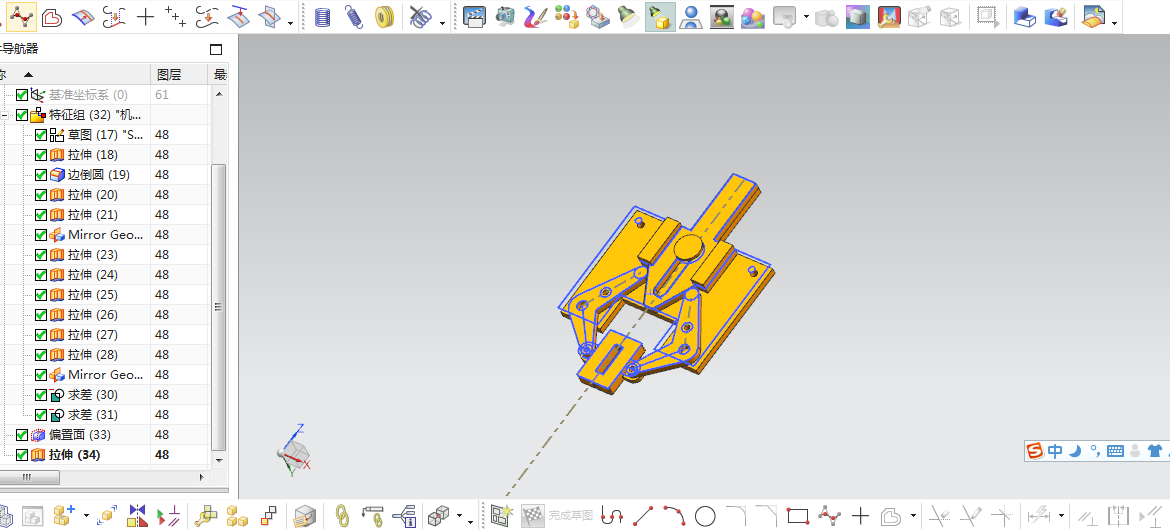Click the navigator vertical scrollbar up arrow
This screenshot has height=530, width=1170.
(x=219, y=94)
